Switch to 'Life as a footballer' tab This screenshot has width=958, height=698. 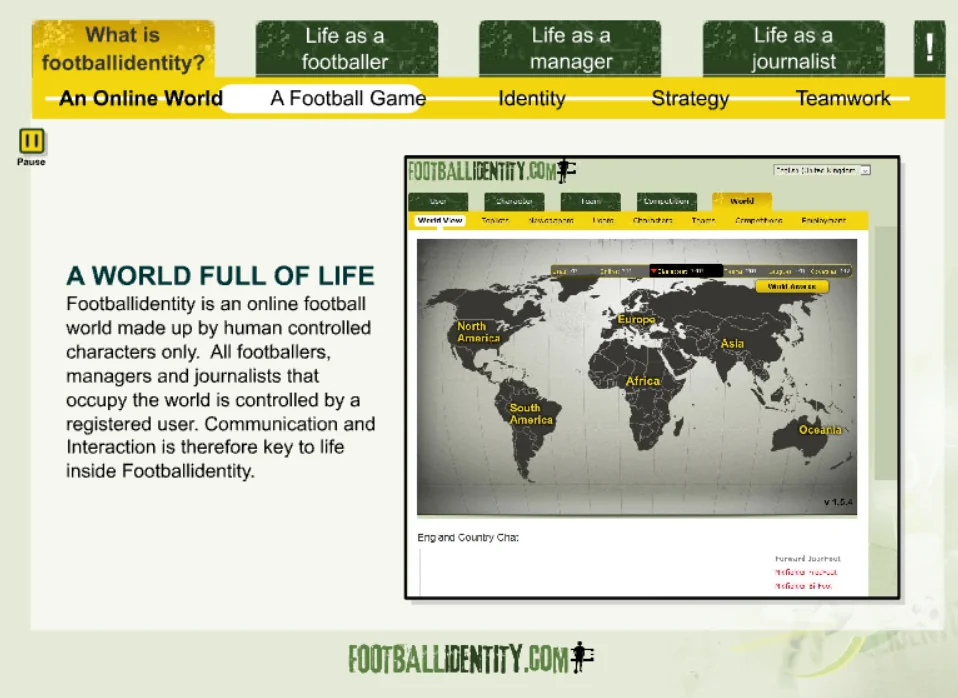[x=345, y=49]
